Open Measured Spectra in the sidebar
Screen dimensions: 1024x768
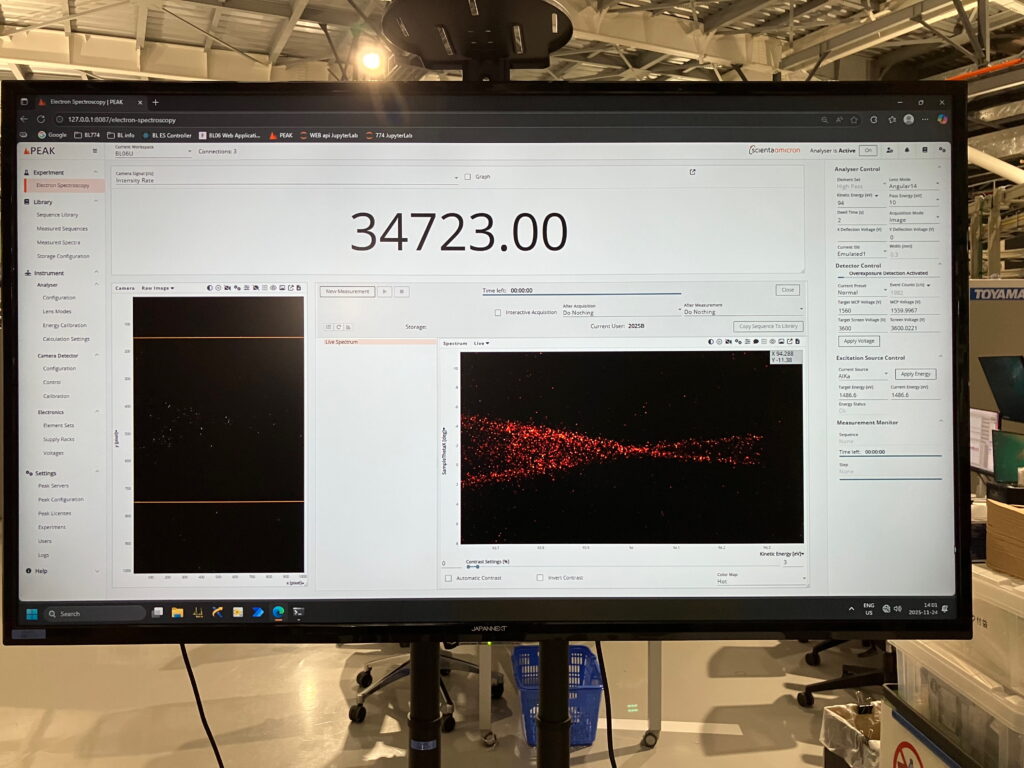58,242
